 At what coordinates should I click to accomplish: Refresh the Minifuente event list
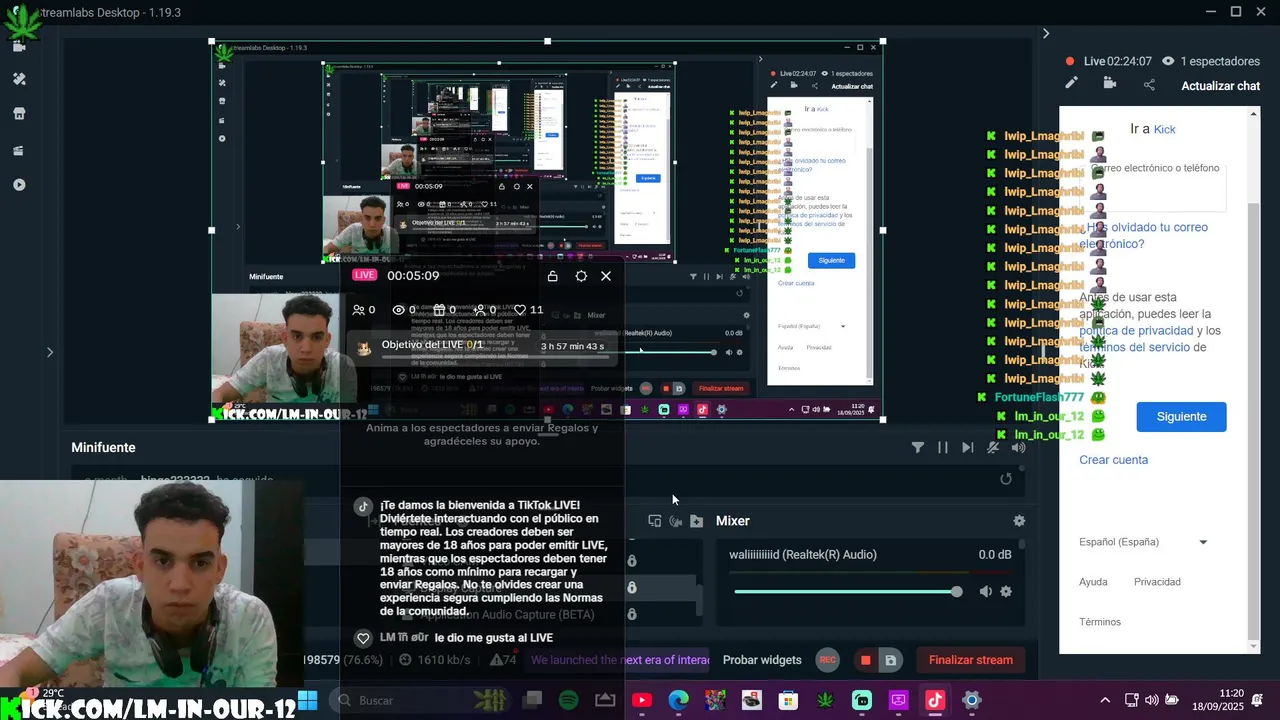tap(1006, 479)
